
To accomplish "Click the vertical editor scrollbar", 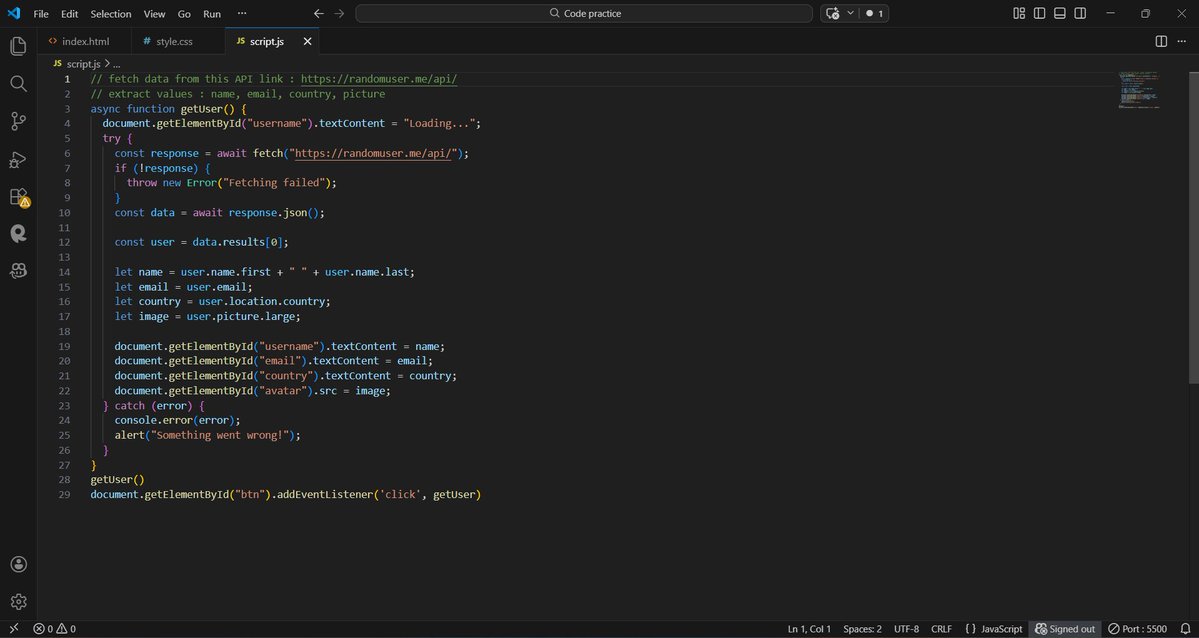I will click(1193, 227).
